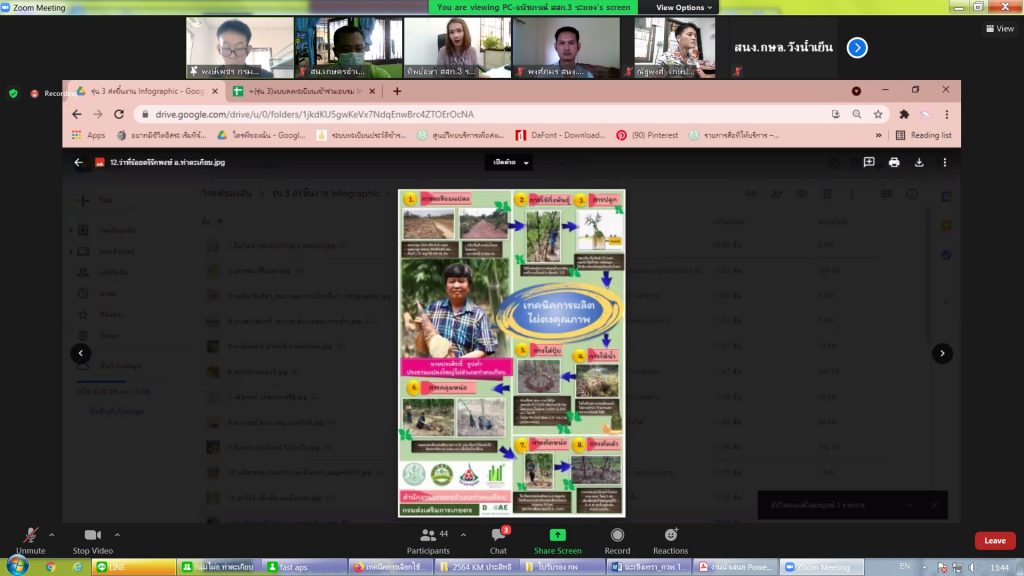Open the LINE app from the taskbar
1024x576 pixels.
[x=133, y=567]
